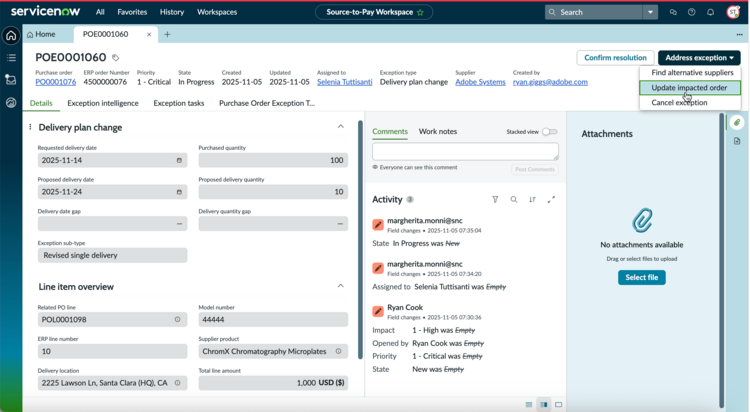
Task: Choose Find alternative suppliers
Action: click(691, 73)
